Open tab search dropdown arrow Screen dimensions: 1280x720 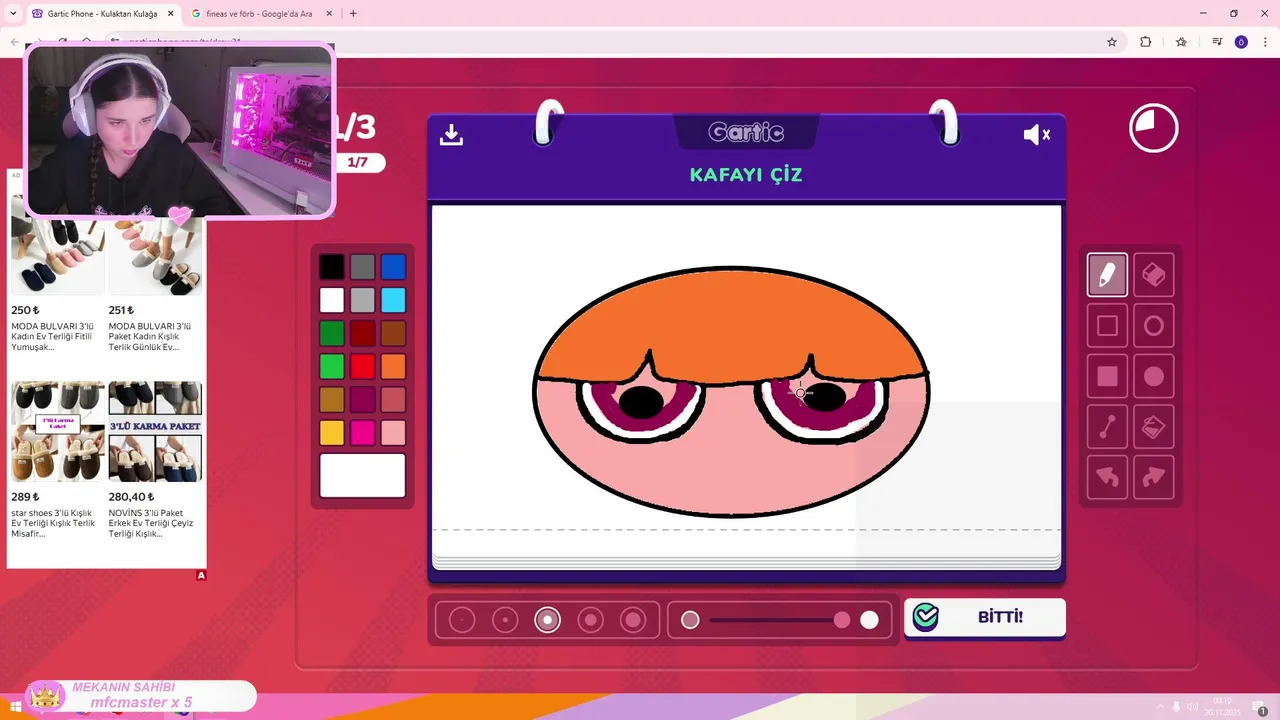pos(13,14)
